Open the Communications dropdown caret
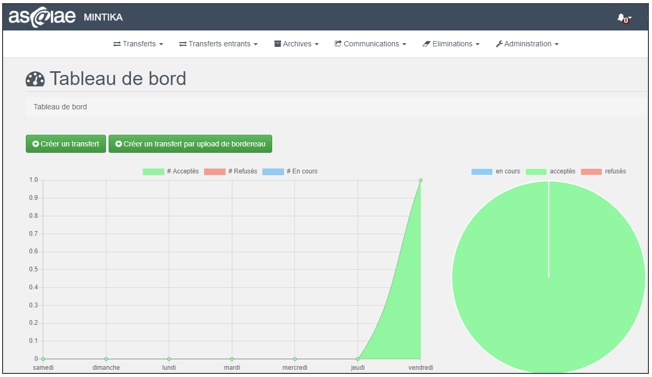This screenshot has height=377, width=652. pos(404,44)
